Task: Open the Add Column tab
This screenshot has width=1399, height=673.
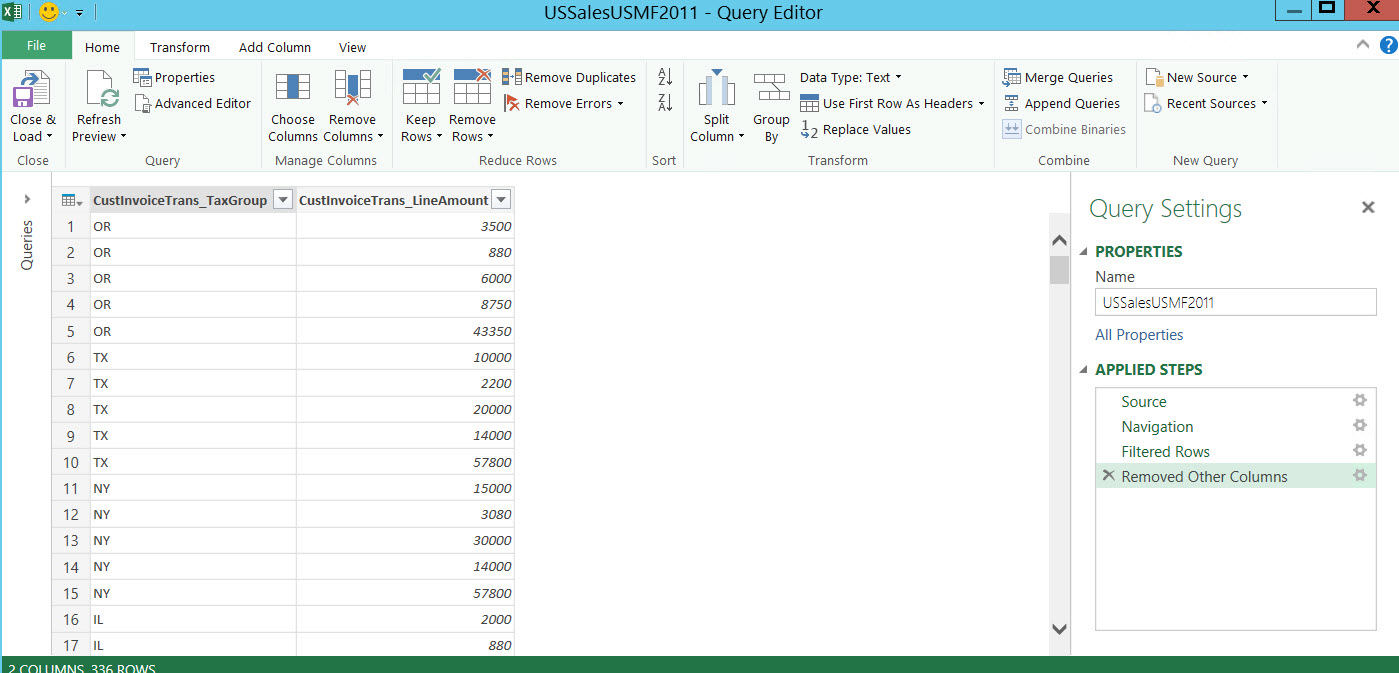Action: [x=274, y=47]
